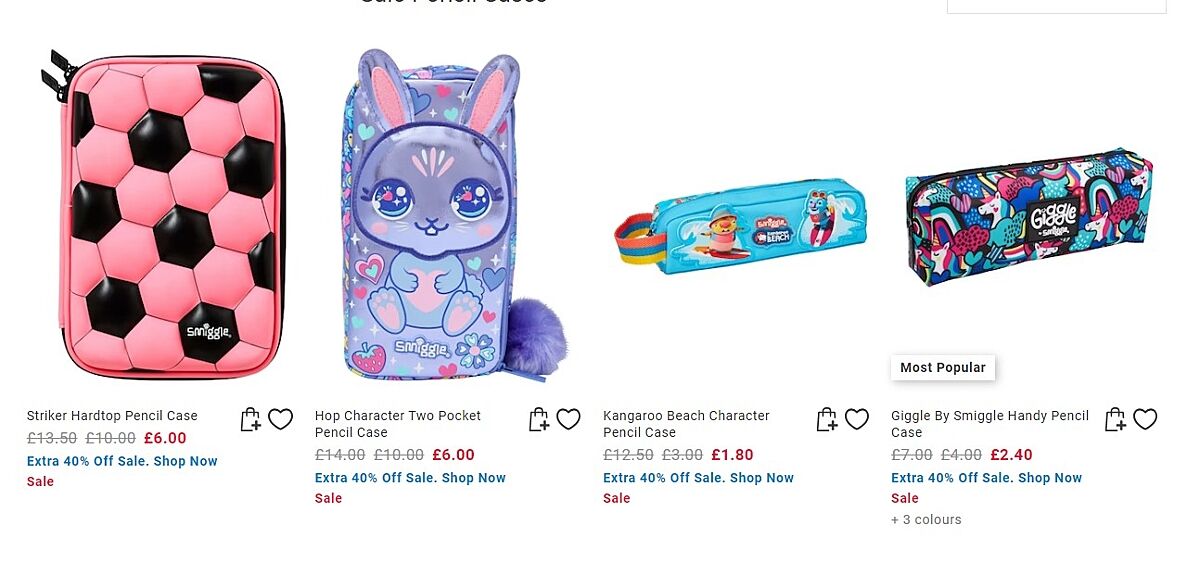Click the unicorn Giggle pencil case image

coord(1028,218)
